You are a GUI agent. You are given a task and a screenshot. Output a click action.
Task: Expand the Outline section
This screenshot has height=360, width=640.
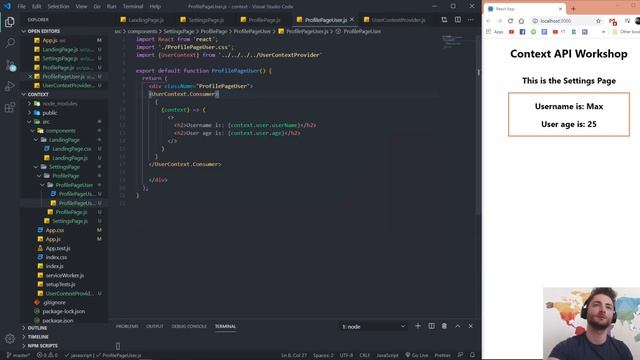pyautogui.click(x=37, y=328)
